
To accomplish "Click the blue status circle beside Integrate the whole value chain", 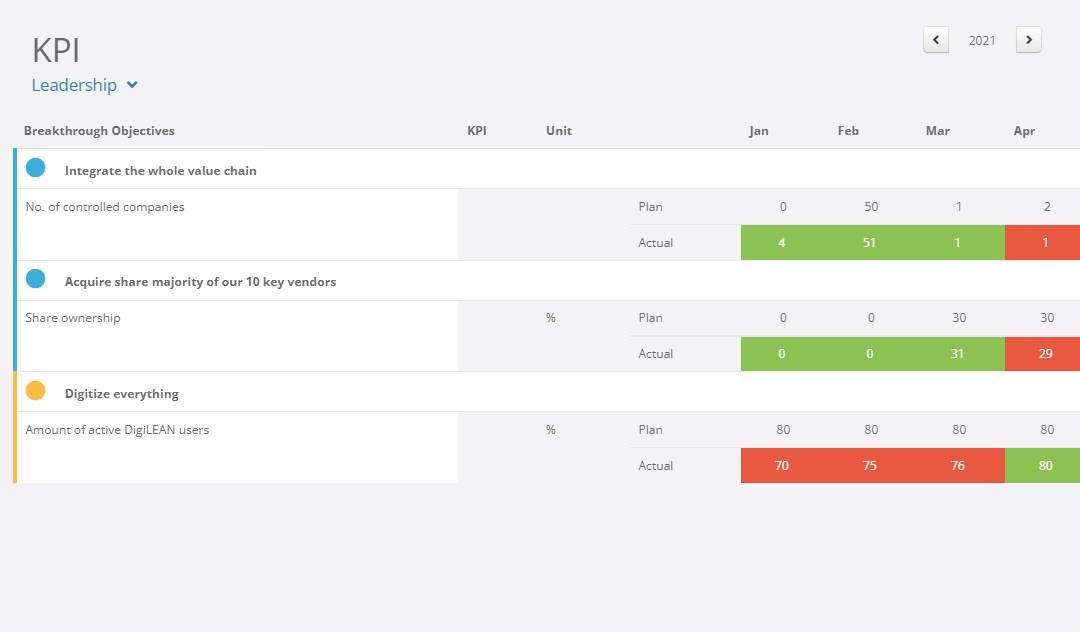I will (x=36, y=167).
